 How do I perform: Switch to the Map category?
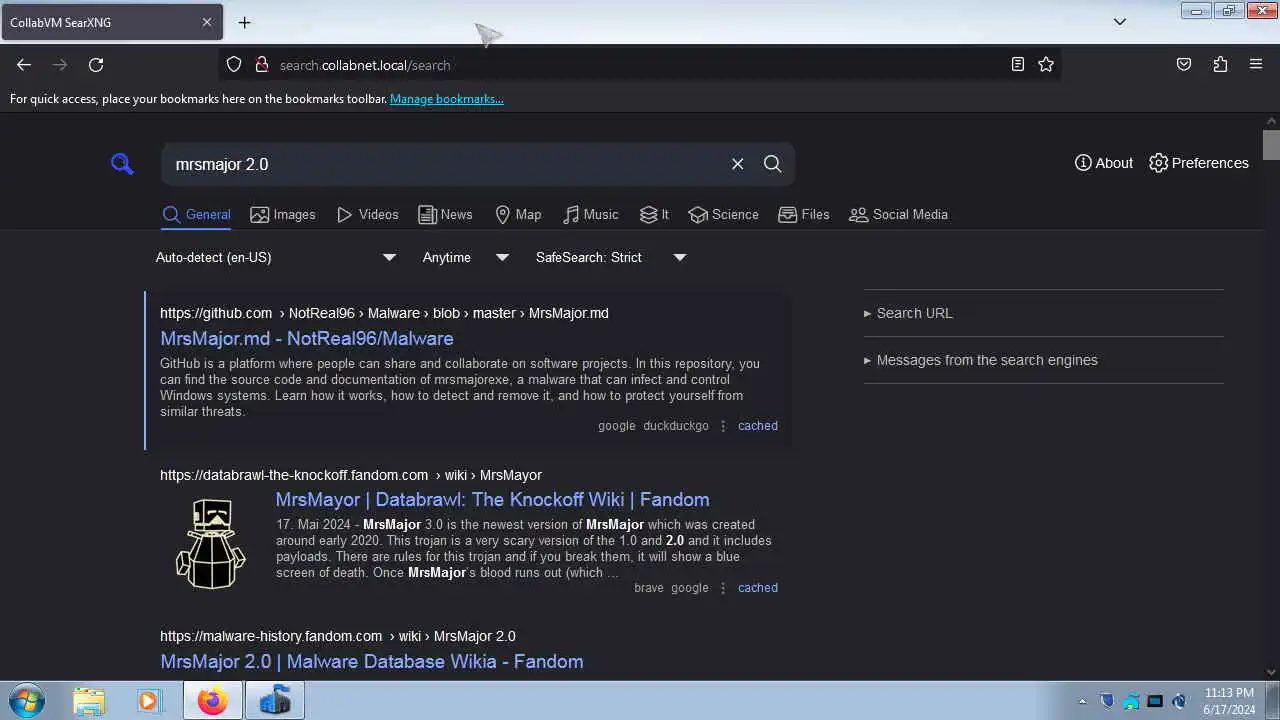point(518,215)
